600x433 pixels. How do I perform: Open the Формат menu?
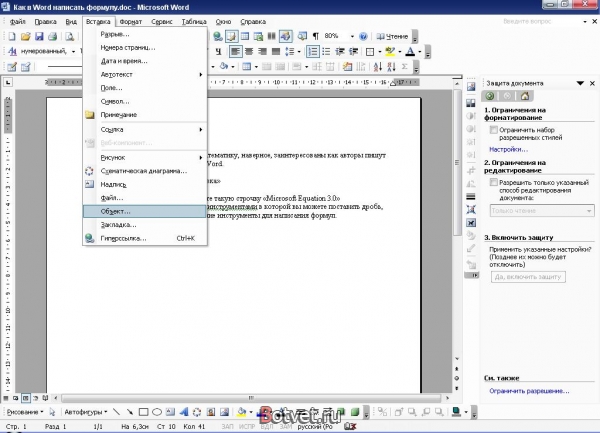[131, 22]
